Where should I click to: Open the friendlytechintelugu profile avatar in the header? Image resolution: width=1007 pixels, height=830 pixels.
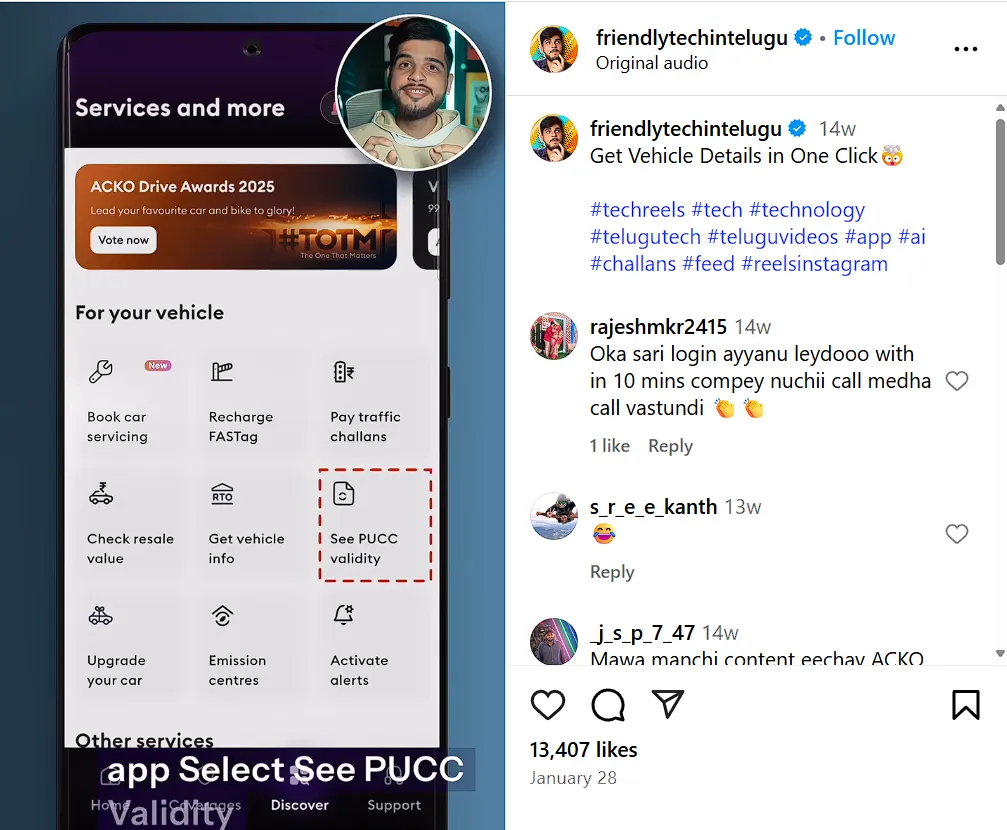pyautogui.click(x=554, y=49)
